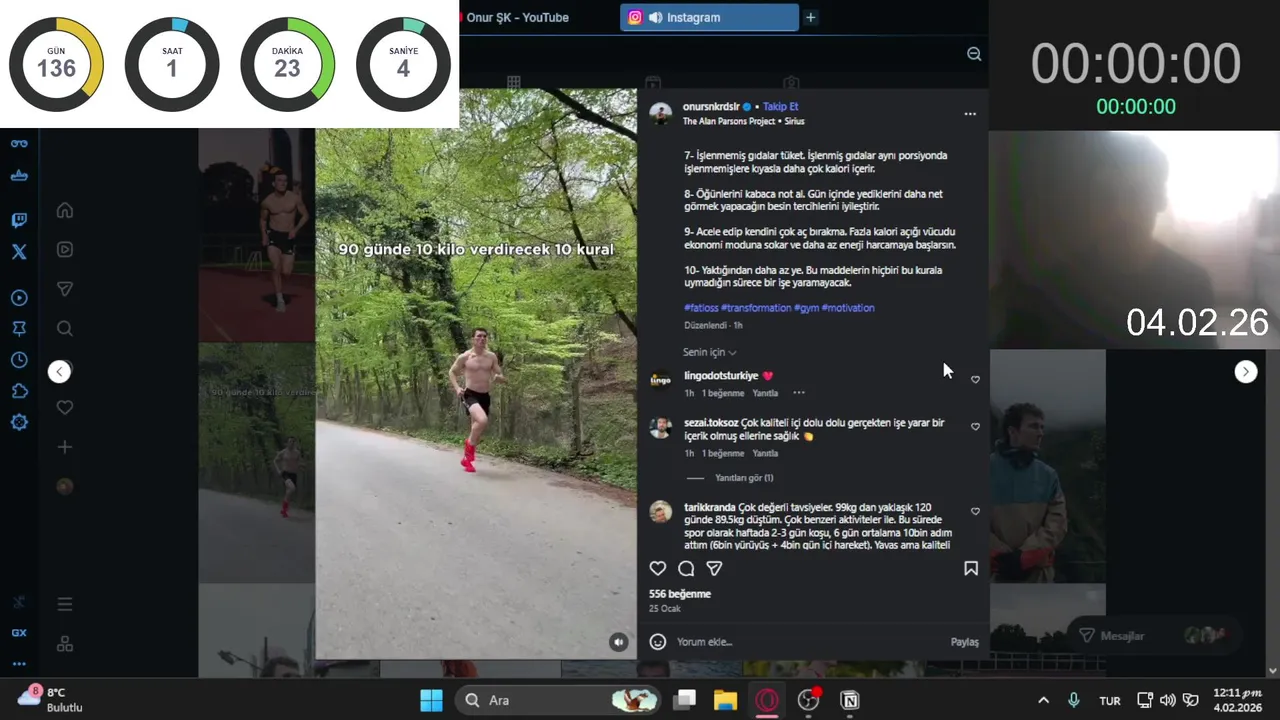Open the weather widget showing 8°C
The width and height of the screenshot is (1280, 720).
[52, 699]
